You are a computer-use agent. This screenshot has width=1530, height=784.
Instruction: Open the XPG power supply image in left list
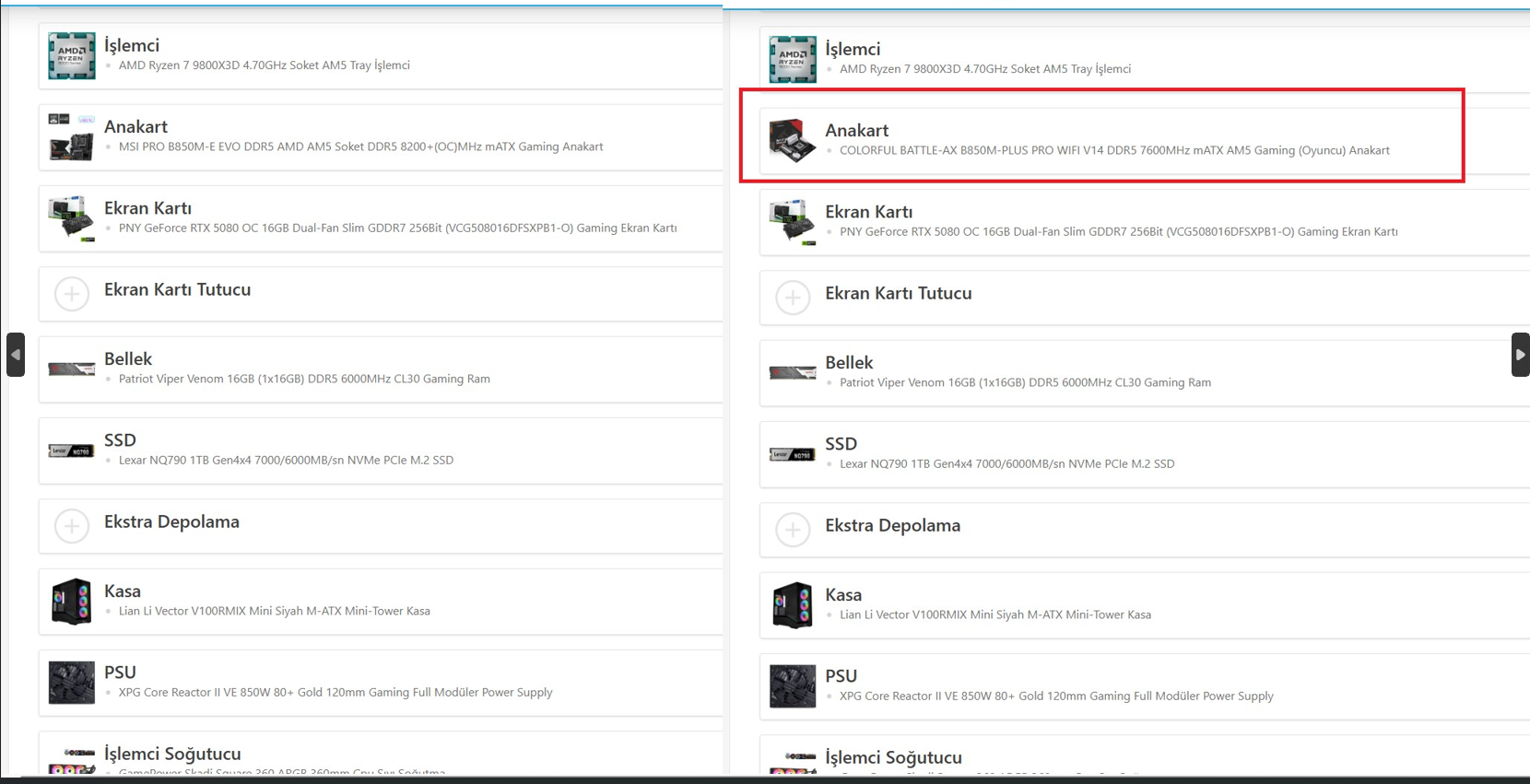(x=72, y=683)
